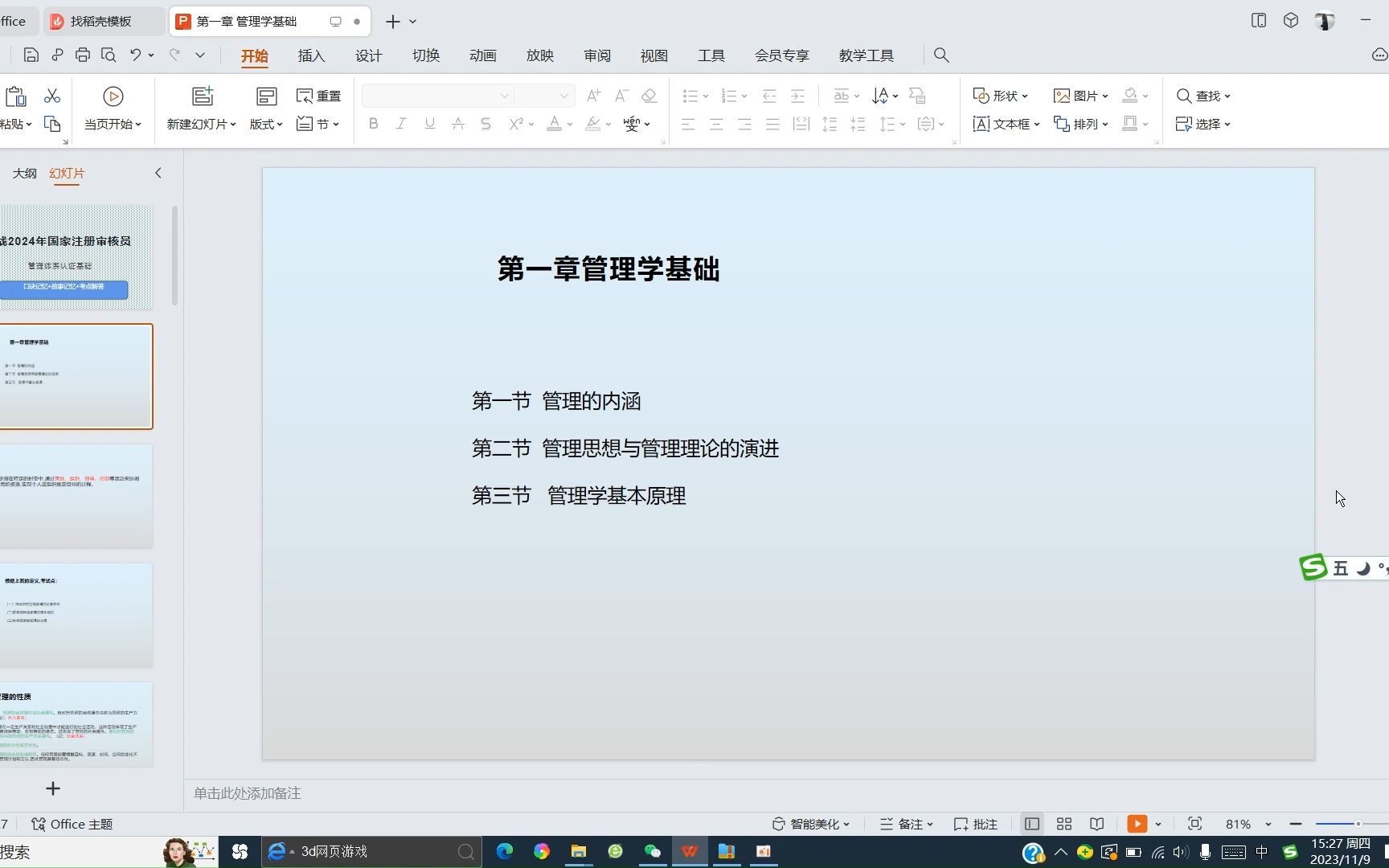Add a new slide with the plus button
Viewport: 1389px width, 868px height.
tap(52, 788)
